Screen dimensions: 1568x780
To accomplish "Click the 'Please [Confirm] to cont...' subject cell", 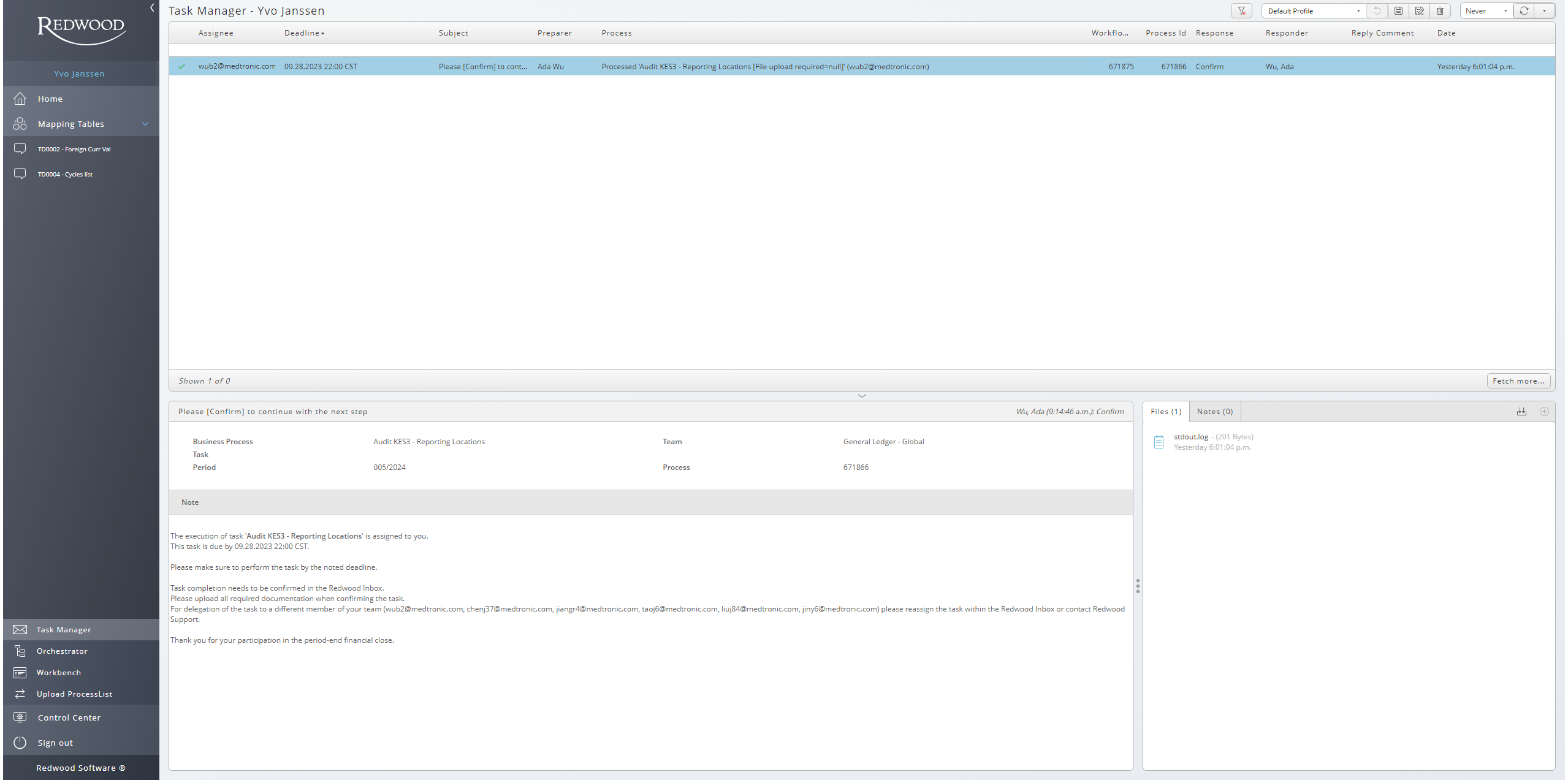I will (483, 67).
